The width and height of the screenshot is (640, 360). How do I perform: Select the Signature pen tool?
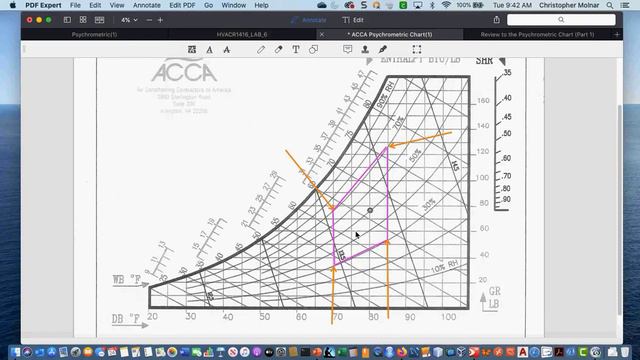click(x=382, y=50)
